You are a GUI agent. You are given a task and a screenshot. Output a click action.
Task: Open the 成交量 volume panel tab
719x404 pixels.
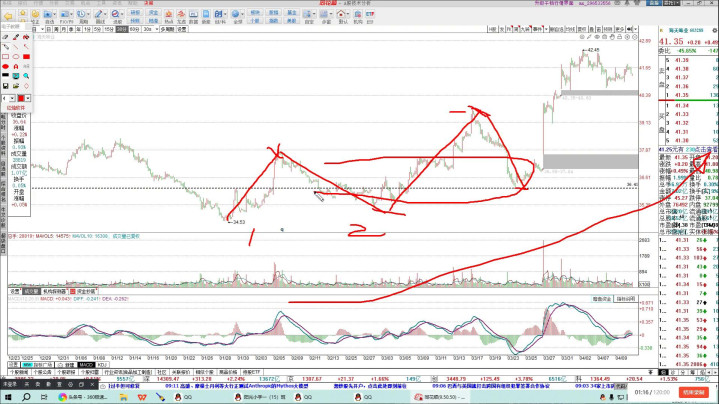coord(31,292)
